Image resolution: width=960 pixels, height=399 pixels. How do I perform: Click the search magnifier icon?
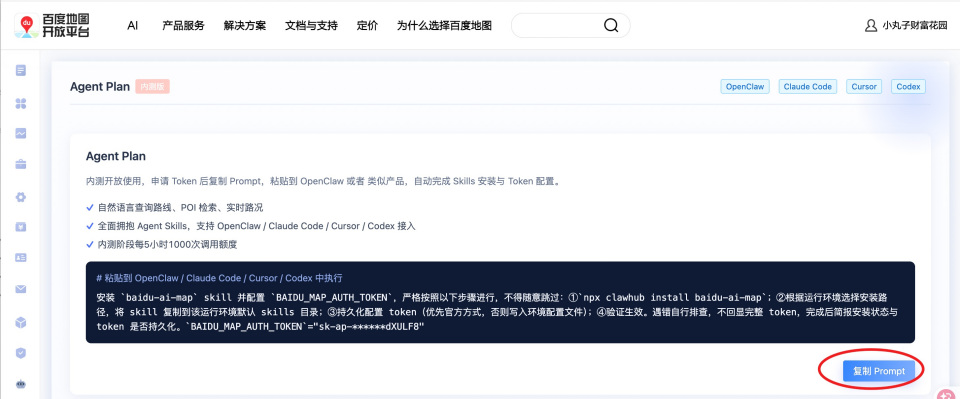tap(611, 26)
